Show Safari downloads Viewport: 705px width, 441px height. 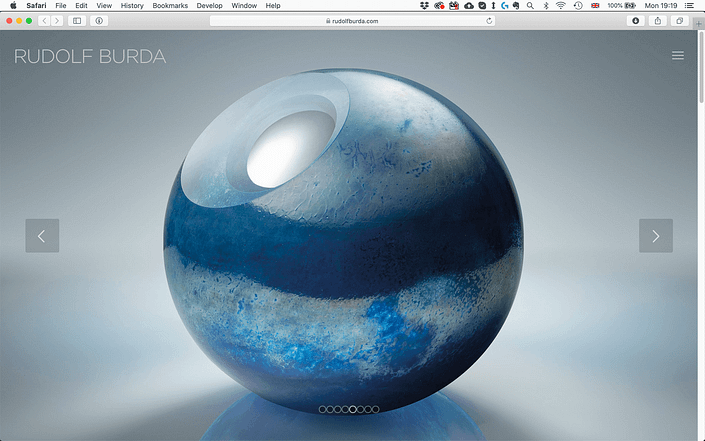tap(635, 21)
